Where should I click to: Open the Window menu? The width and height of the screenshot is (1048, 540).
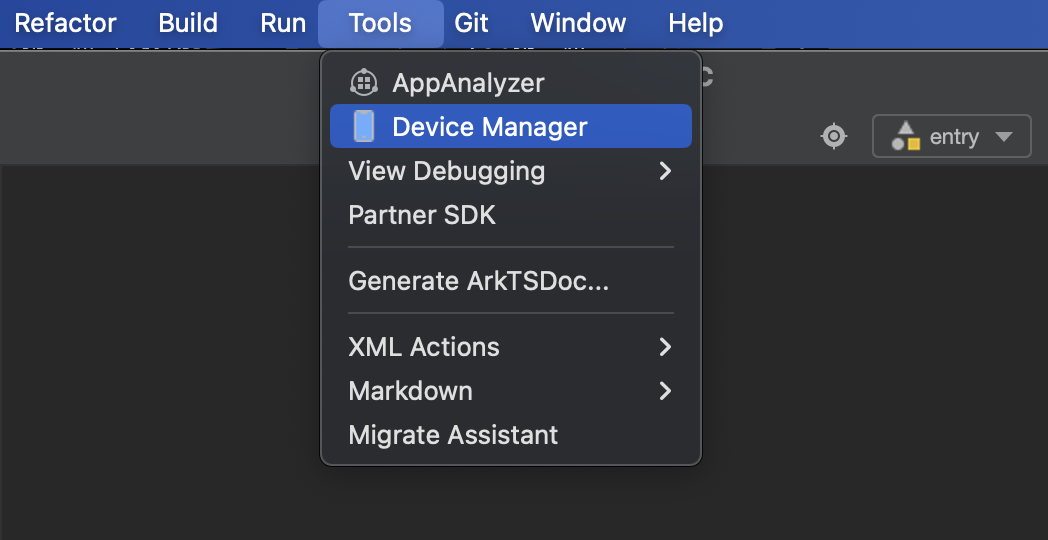[x=578, y=23]
